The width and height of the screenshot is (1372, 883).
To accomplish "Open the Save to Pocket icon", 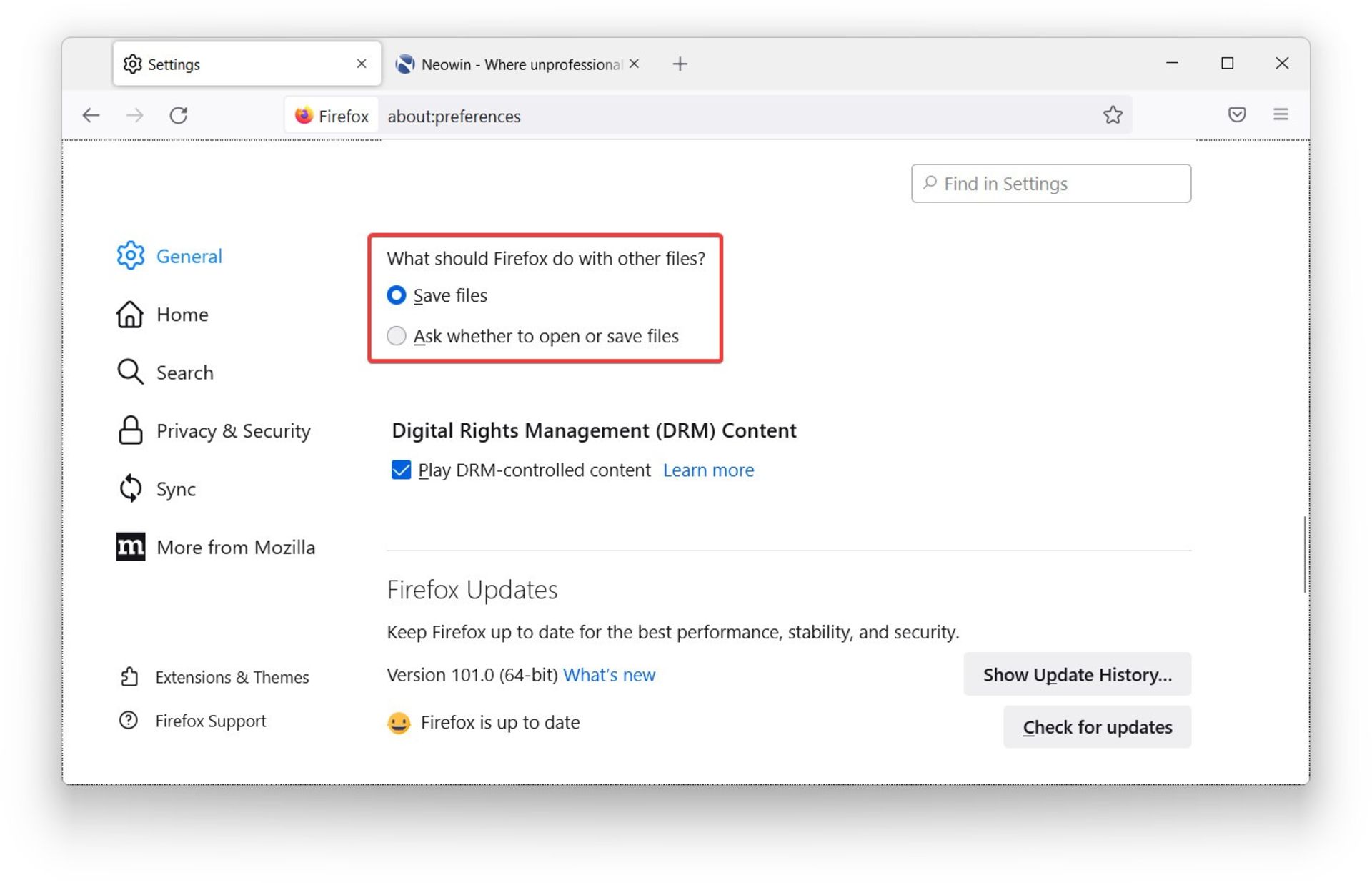I will 1236,114.
